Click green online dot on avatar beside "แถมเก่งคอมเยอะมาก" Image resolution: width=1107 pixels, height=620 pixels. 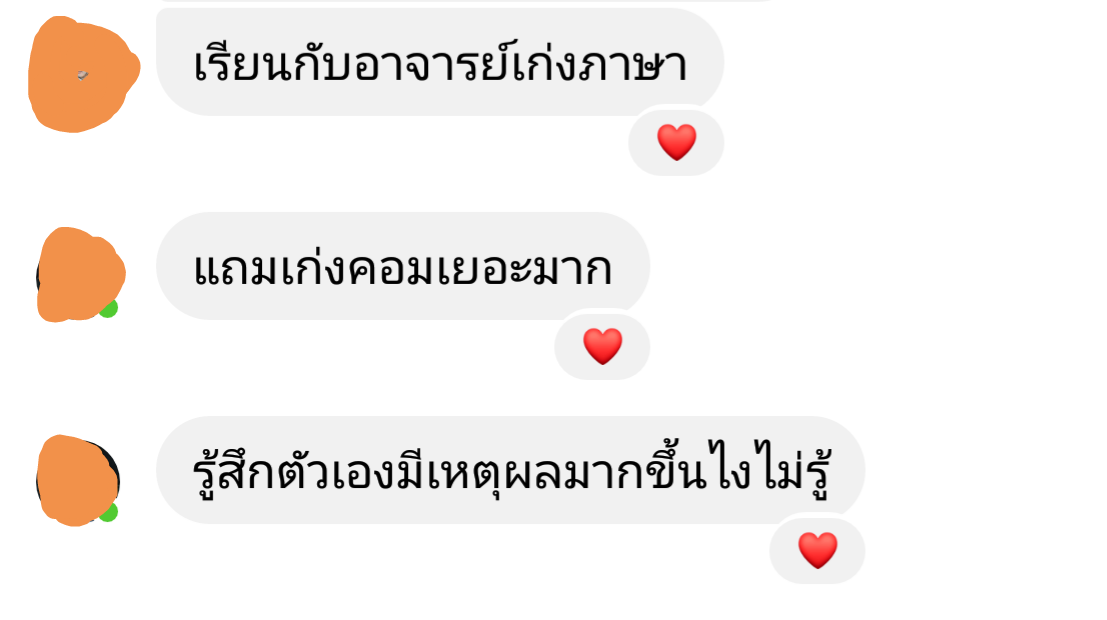pos(109,309)
